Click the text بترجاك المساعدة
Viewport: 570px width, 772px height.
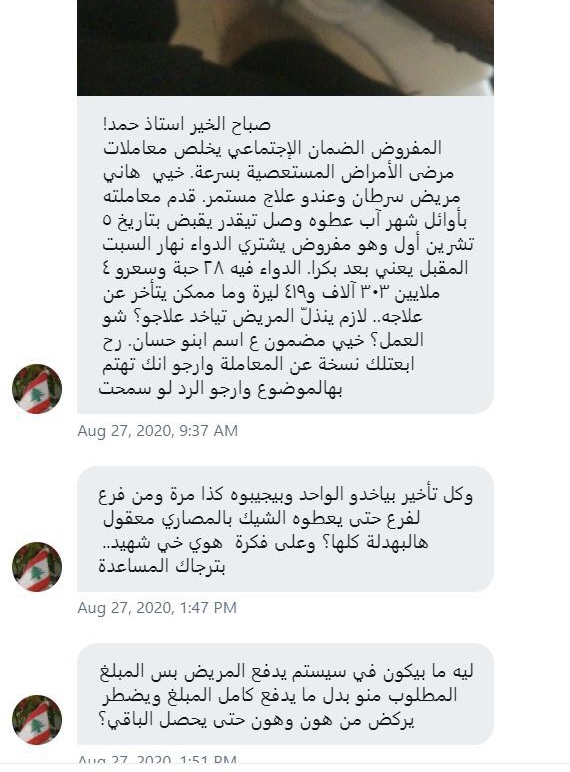[x=161, y=566]
